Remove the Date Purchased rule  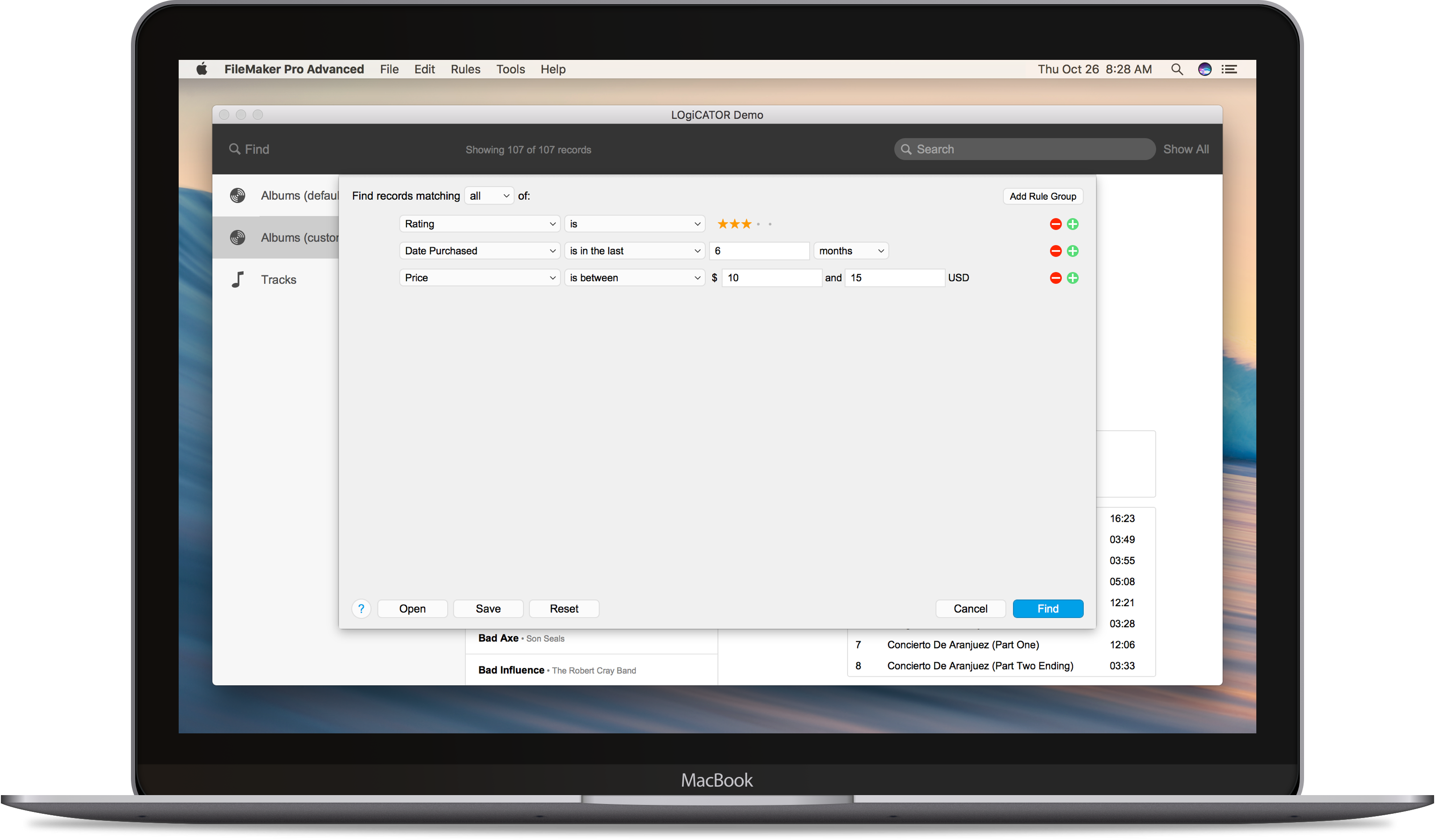click(x=1055, y=251)
